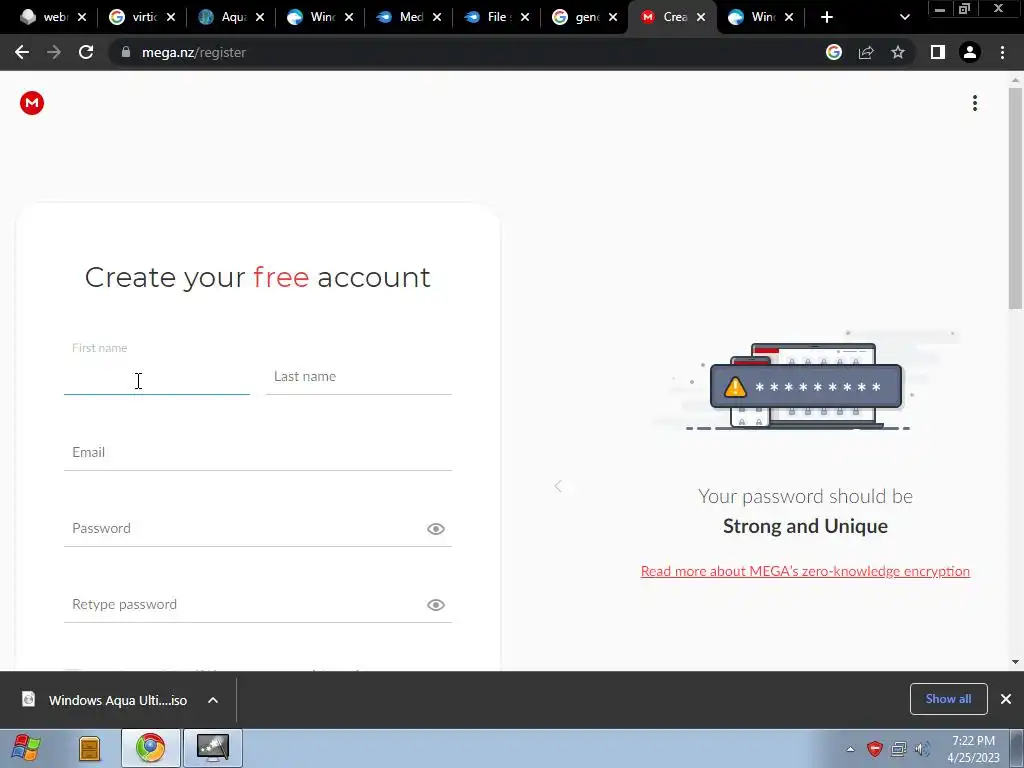1024x768 pixels.
Task: Open the MEGA page three-dot menu
Action: [974, 103]
